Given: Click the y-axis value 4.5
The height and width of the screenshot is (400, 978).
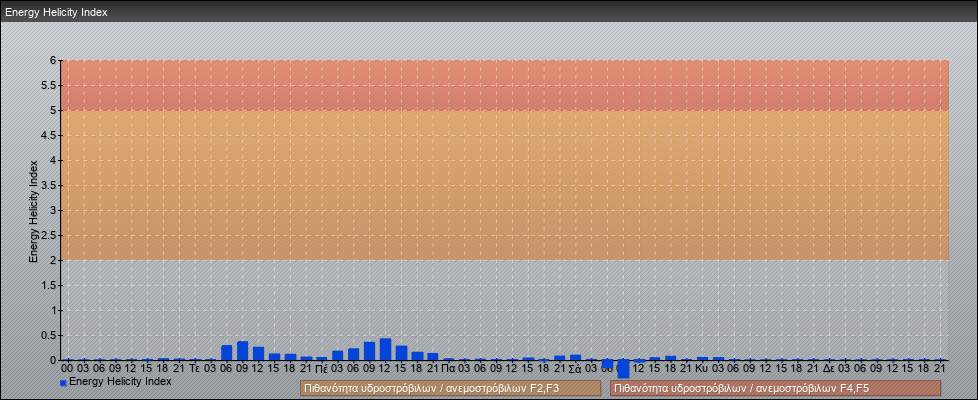Looking at the screenshot, I should [49, 135].
